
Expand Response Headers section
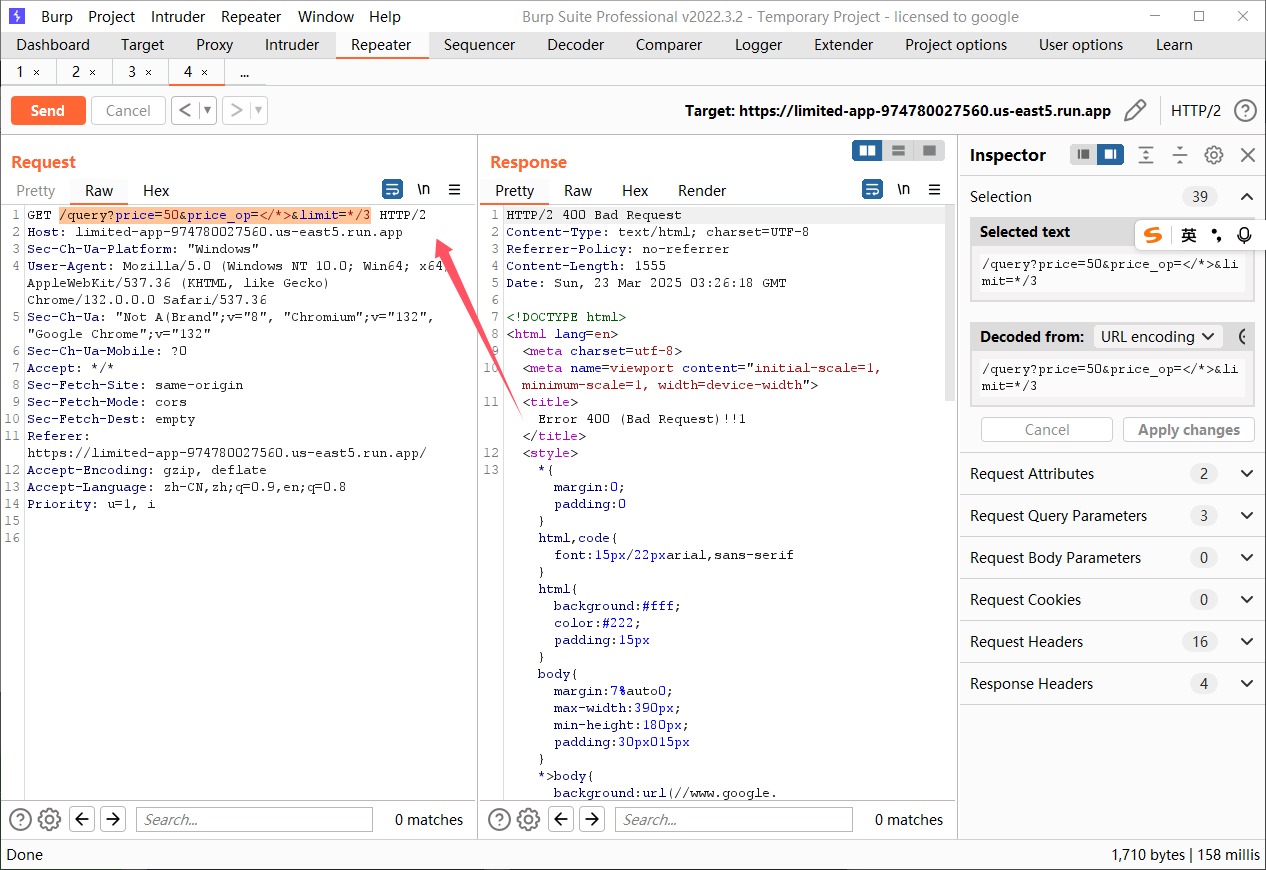1246,684
